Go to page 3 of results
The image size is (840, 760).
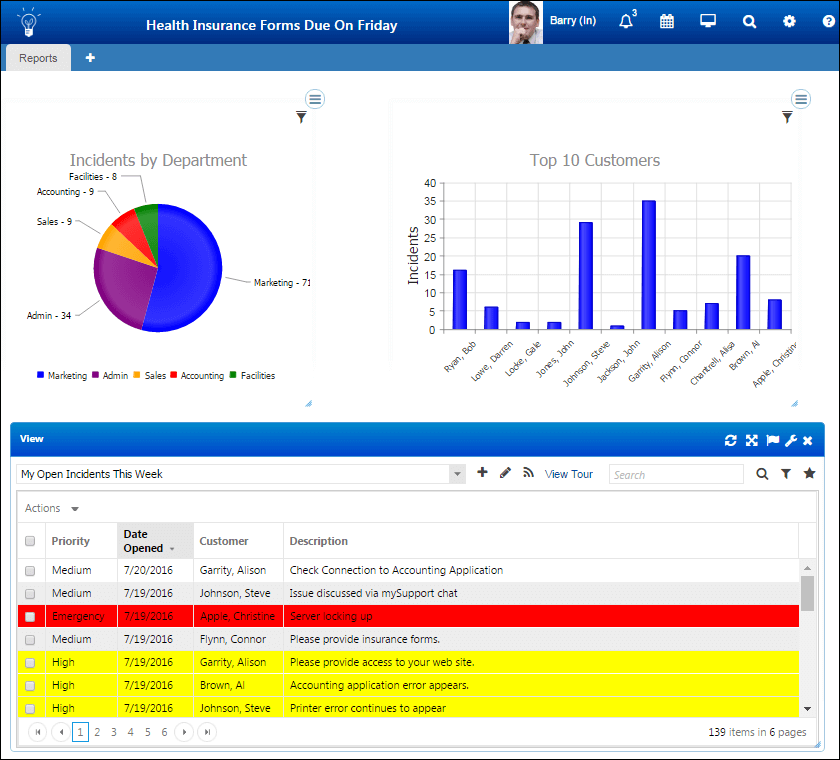pos(114,732)
